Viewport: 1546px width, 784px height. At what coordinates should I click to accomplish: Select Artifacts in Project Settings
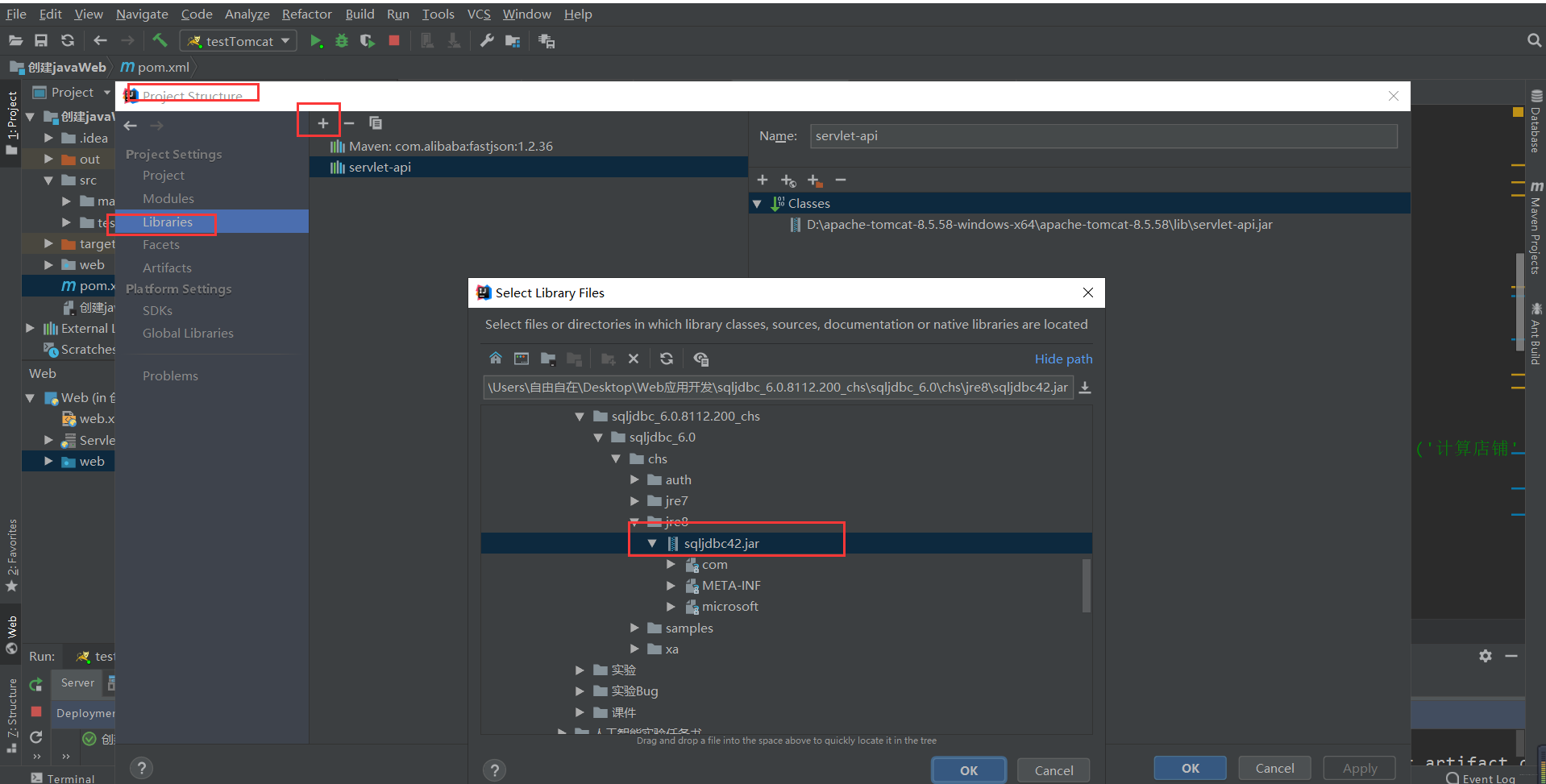point(167,268)
